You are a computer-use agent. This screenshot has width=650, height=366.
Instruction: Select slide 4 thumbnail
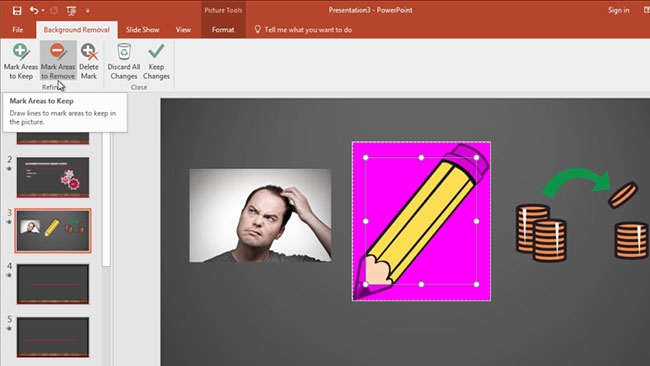[x=53, y=284]
